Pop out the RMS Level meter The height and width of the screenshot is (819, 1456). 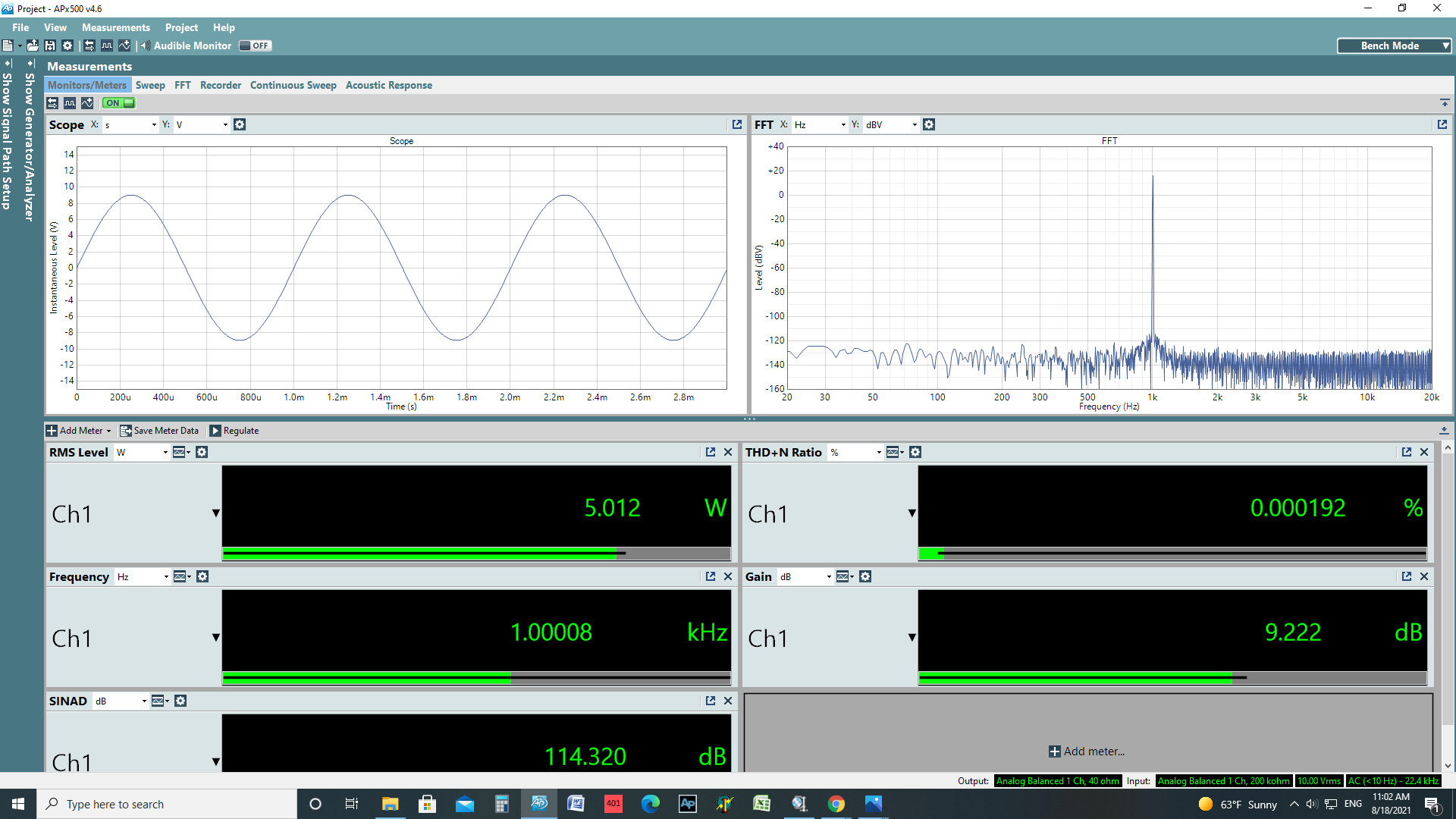click(x=711, y=452)
